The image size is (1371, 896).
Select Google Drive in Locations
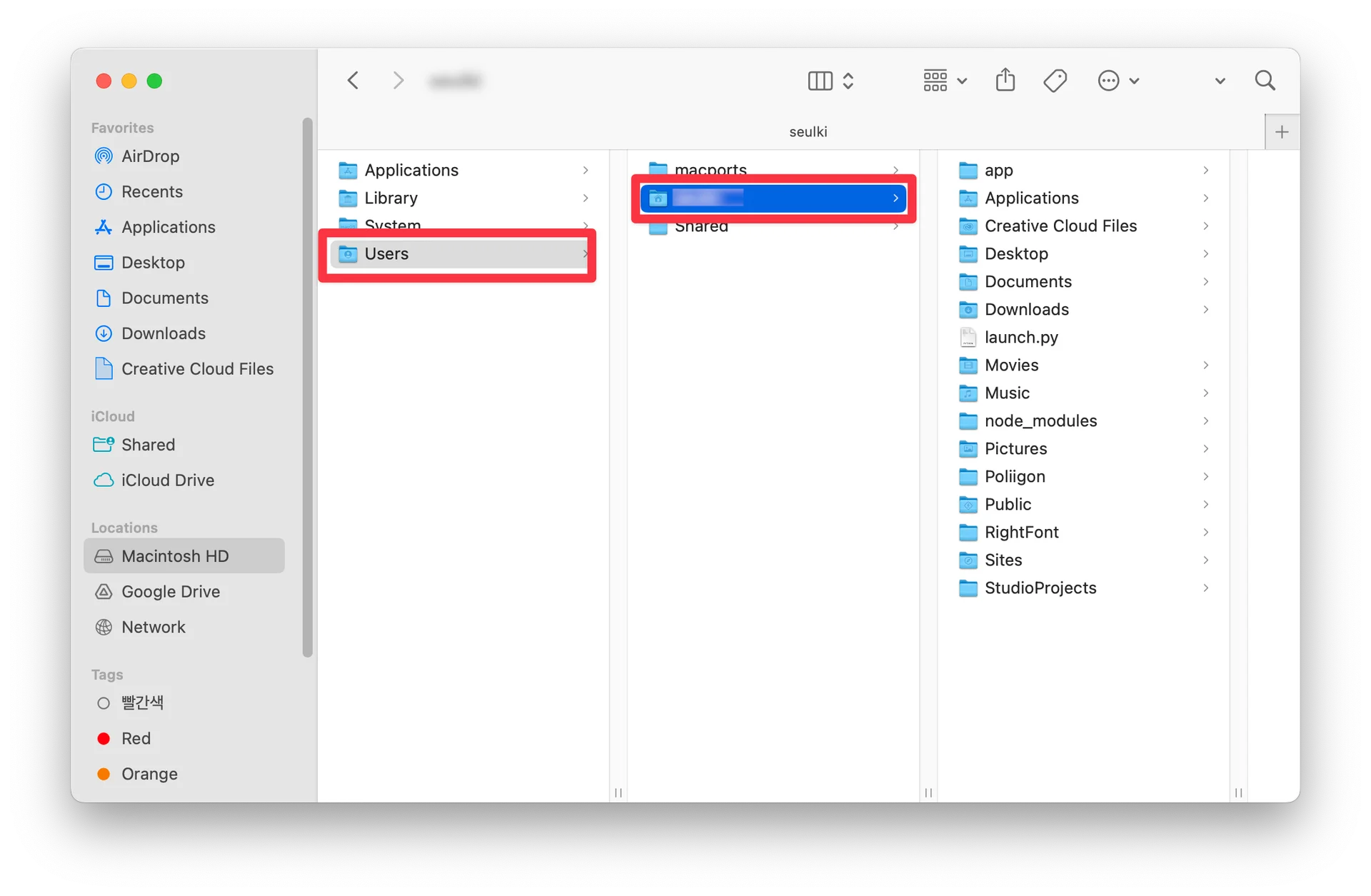pyautogui.click(x=170, y=592)
